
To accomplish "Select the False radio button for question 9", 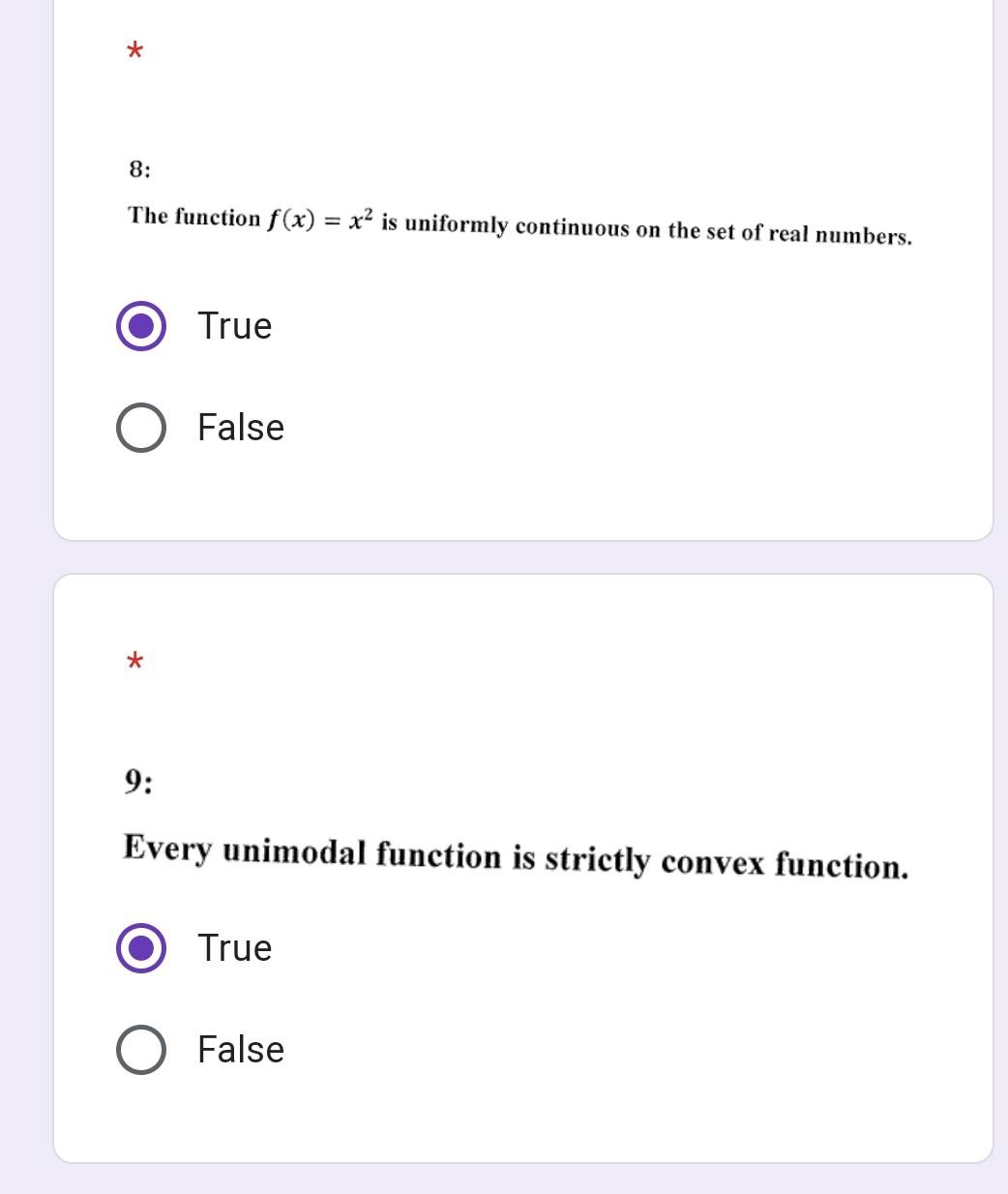I will pos(139,1048).
